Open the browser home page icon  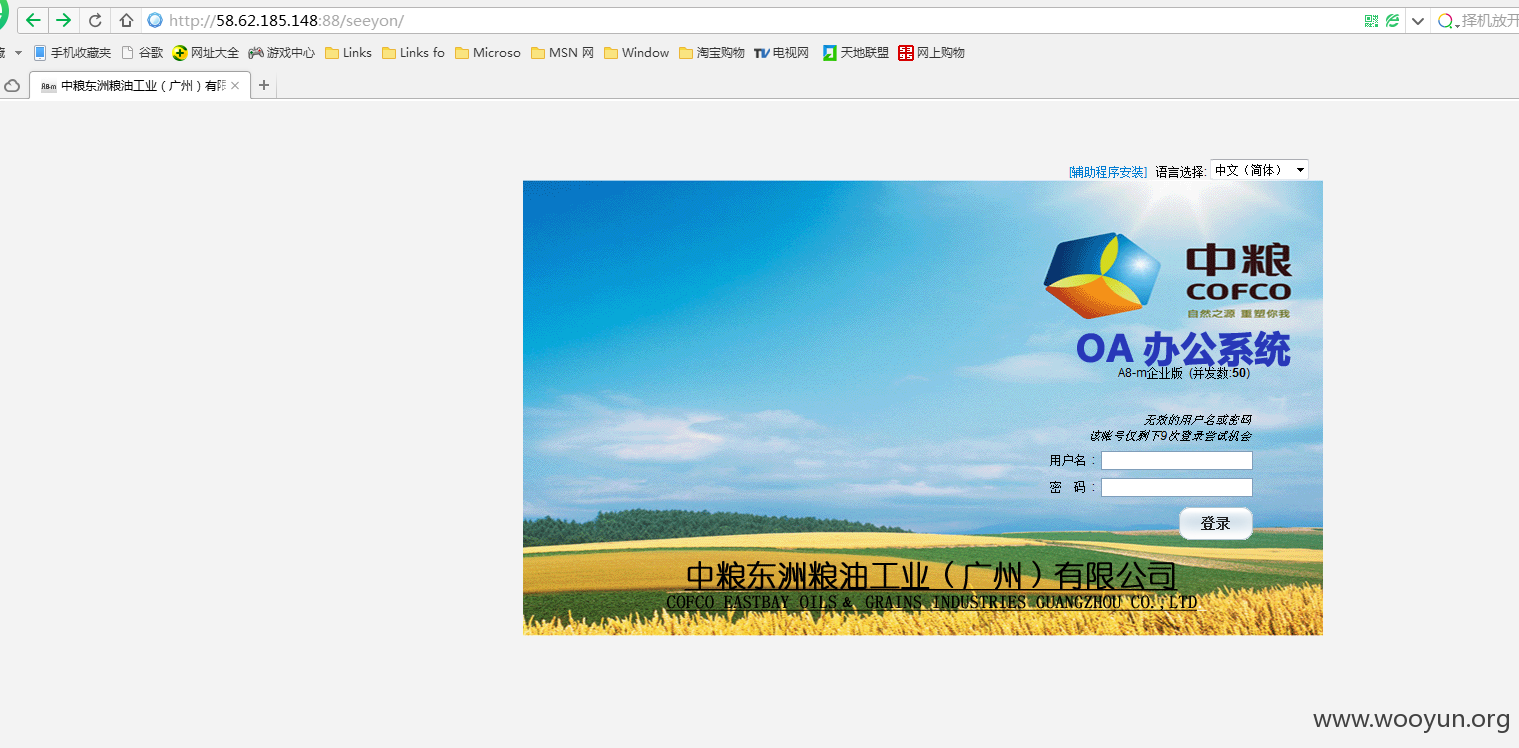tap(126, 20)
